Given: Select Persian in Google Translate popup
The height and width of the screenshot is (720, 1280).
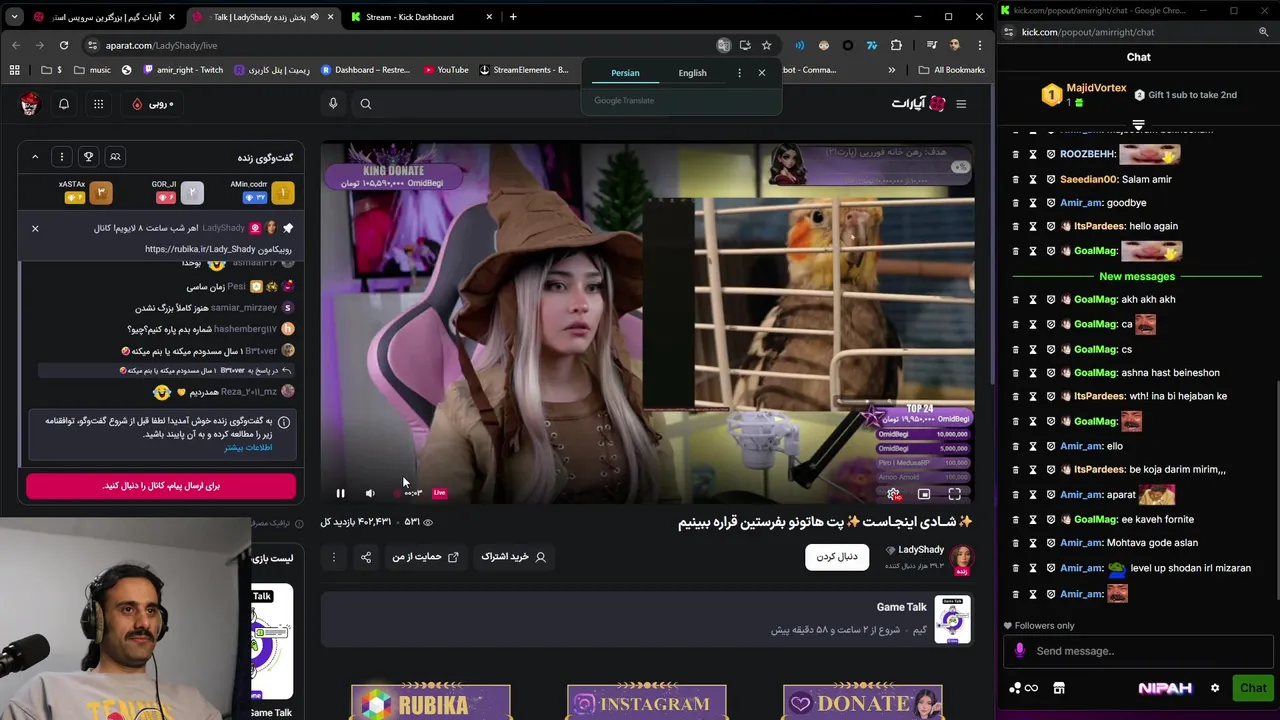Looking at the screenshot, I should 625,73.
